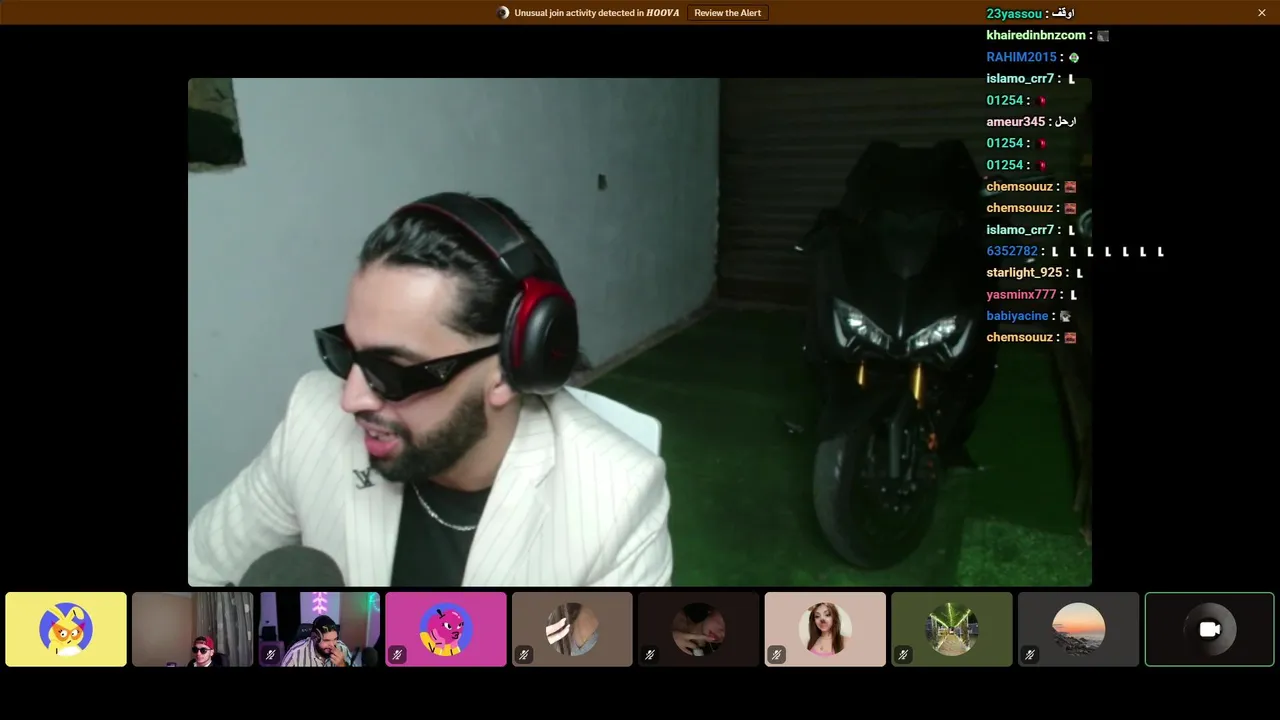The height and width of the screenshot is (720, 1280).
Task: Select the olive tile with corridor avatar
Action: pyautogui.click(x=952, y=629)
